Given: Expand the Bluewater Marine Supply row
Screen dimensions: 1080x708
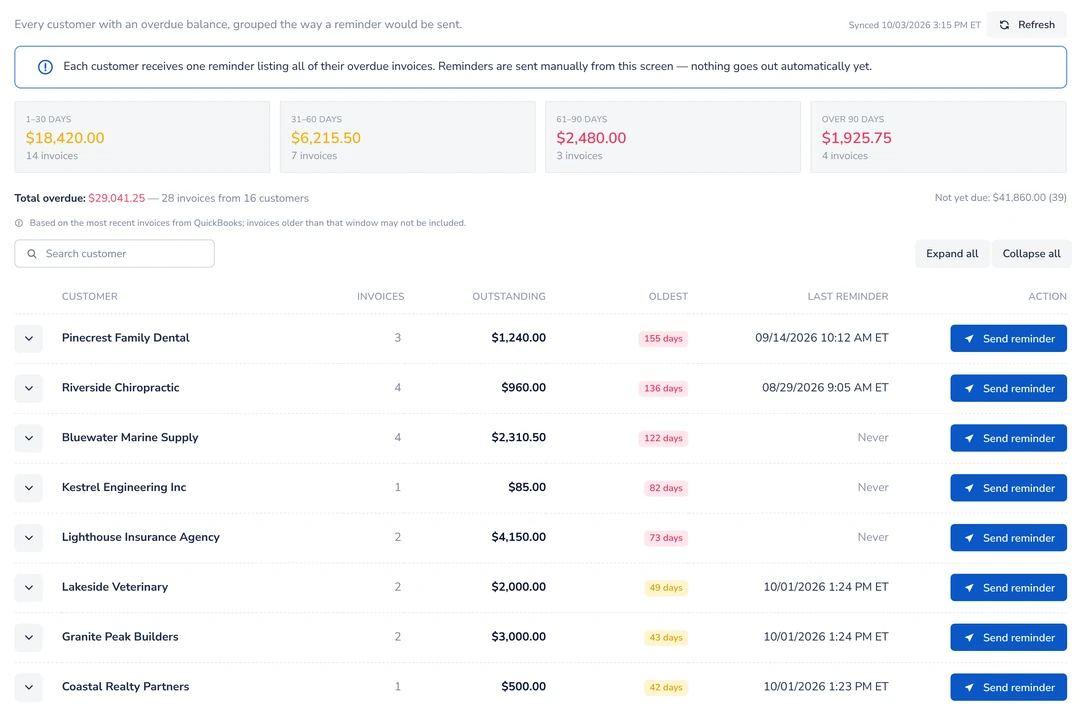Looking at the screenshot, I should click(29, 438).
